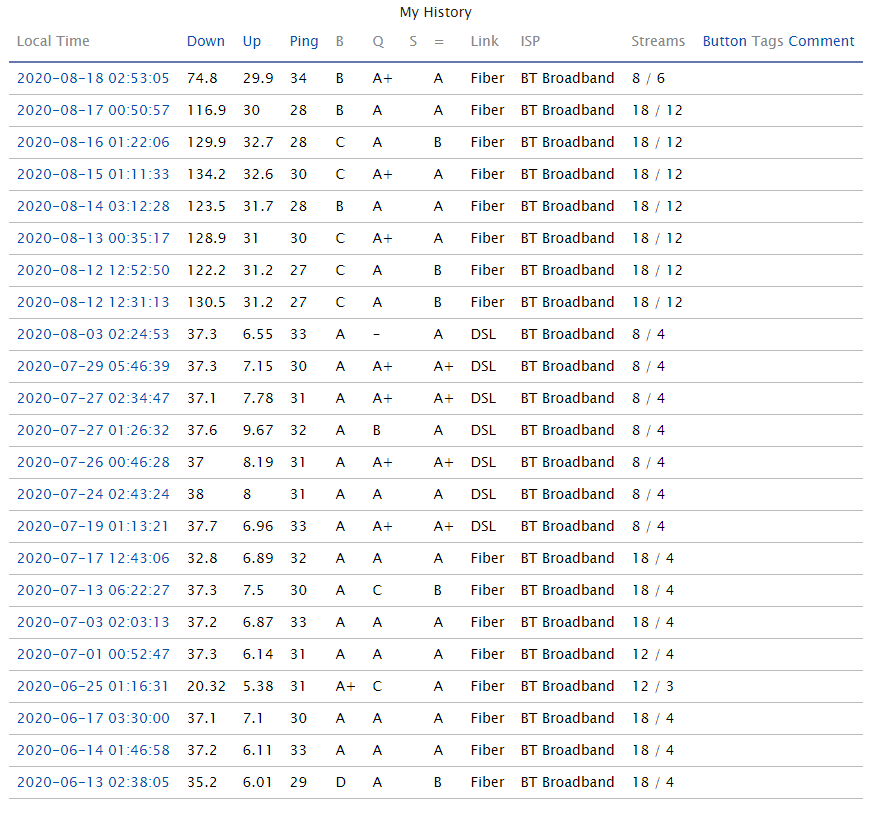Open the 2020-07-13 06:22:27 test entry
883x819 pixels.
(93, 590)
